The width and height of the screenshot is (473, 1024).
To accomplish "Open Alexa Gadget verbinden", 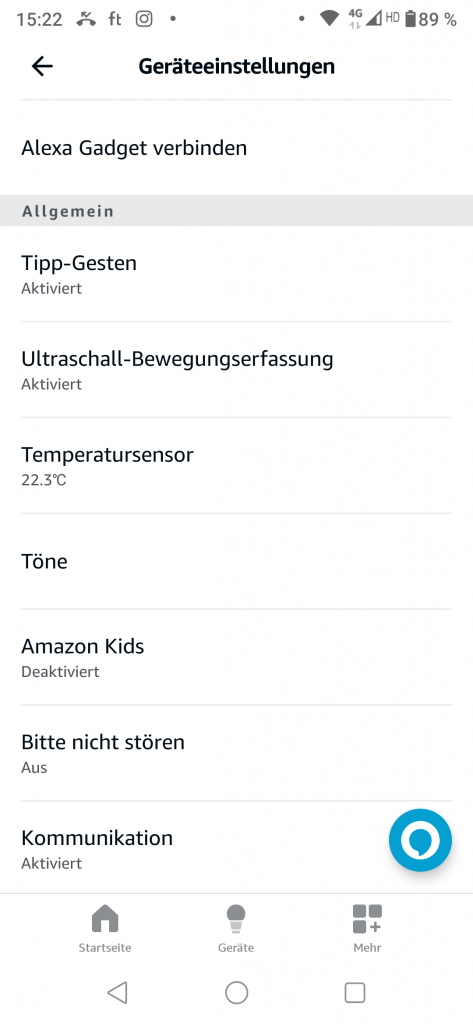I will point(236,148).
